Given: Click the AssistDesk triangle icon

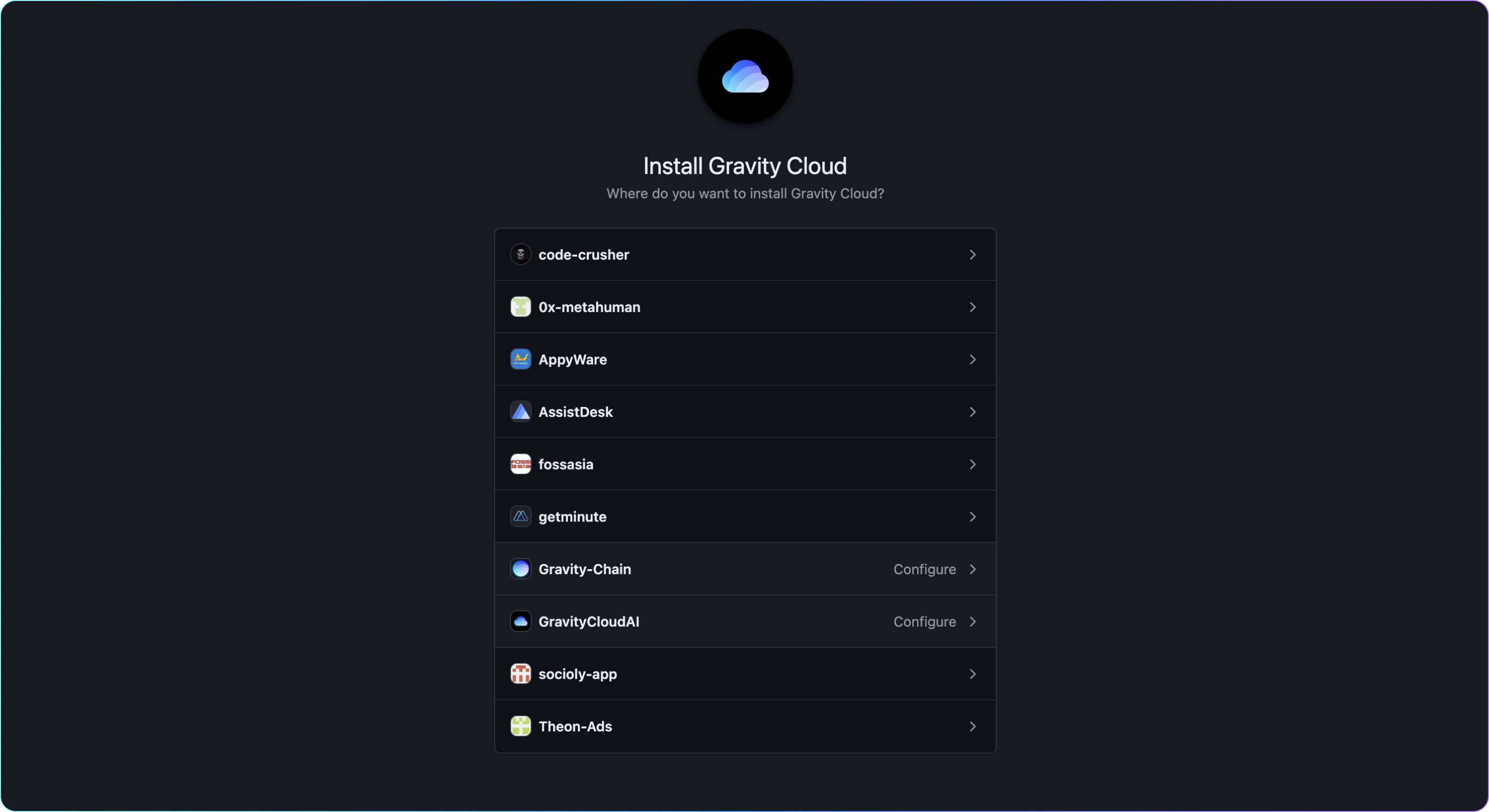Looking at the screenshot, I should pos(520,411).
